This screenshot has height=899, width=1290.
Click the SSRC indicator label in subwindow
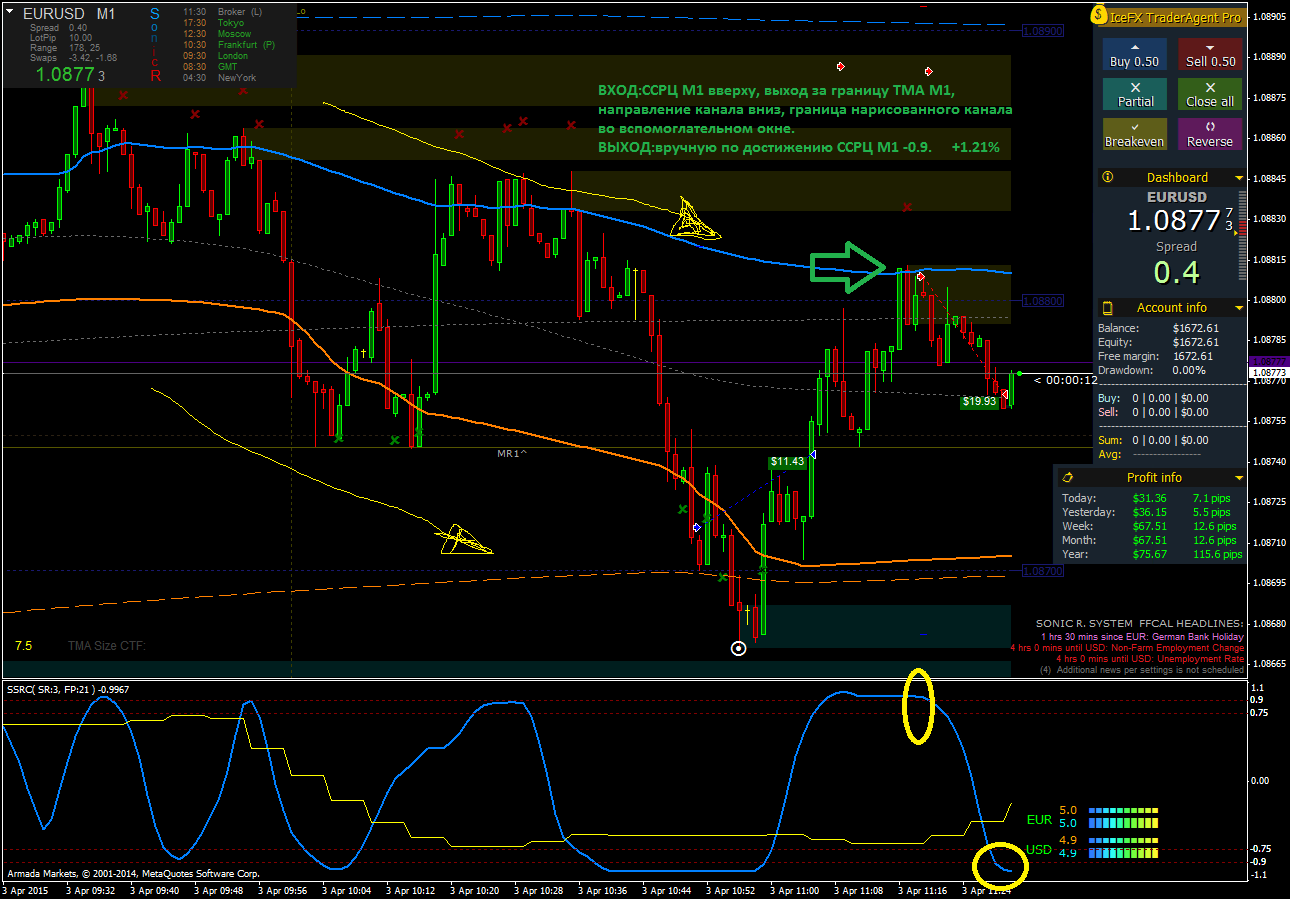[x=68, y=689]
